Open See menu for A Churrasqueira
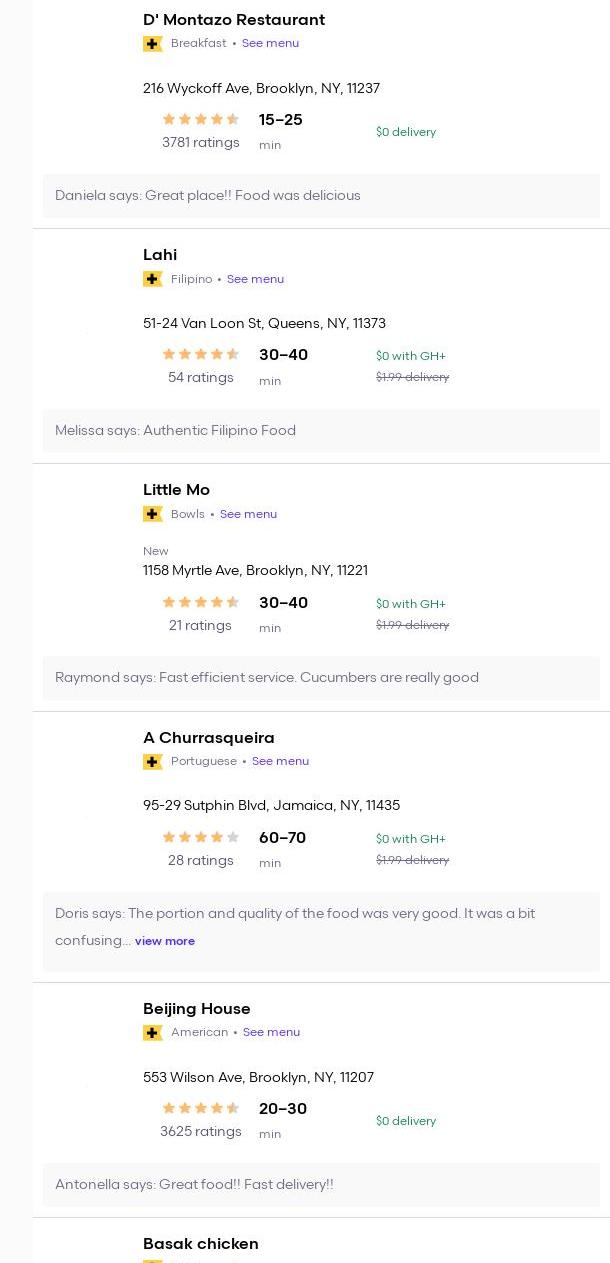 [280, 761]
